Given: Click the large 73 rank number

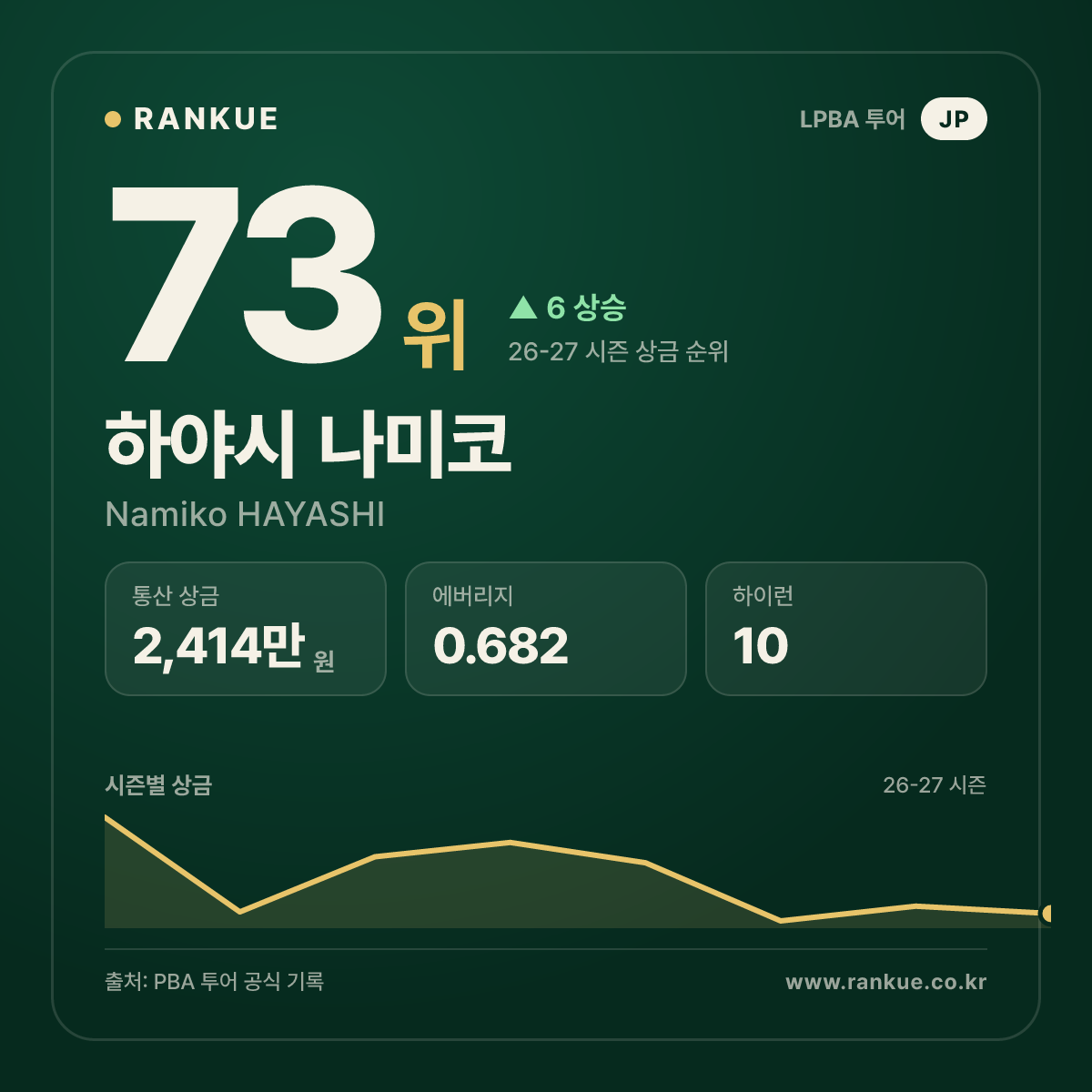Looking at the screenshot, I should pyautogui.click(x=246, y=273).
